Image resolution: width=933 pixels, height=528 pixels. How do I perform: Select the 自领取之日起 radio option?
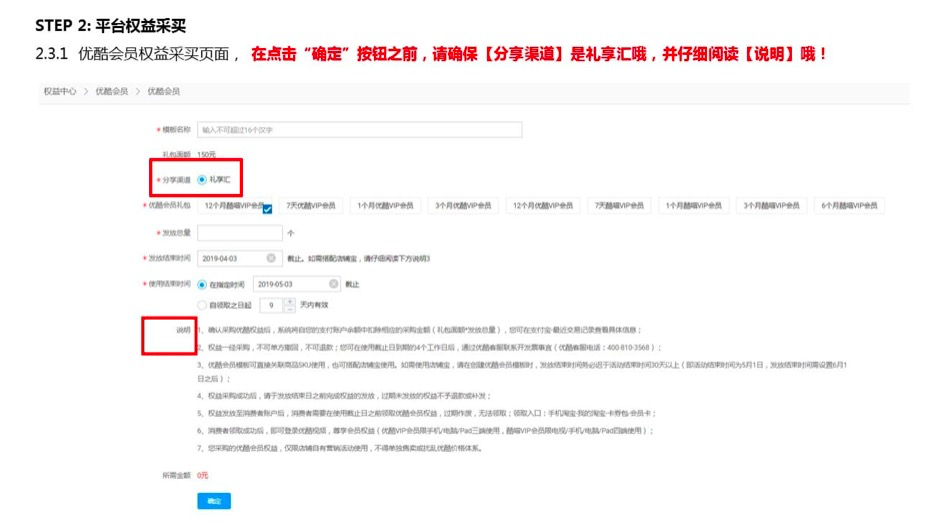click(x=202, y=305)
